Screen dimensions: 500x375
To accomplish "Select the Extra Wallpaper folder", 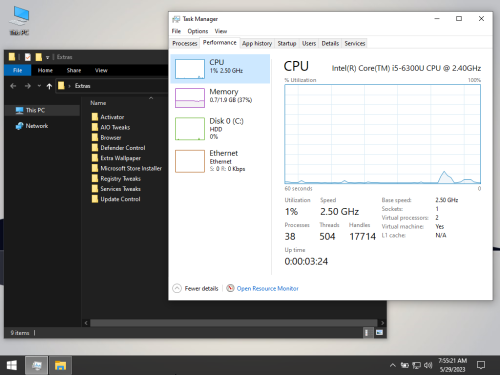I will [x=116, y=158].
